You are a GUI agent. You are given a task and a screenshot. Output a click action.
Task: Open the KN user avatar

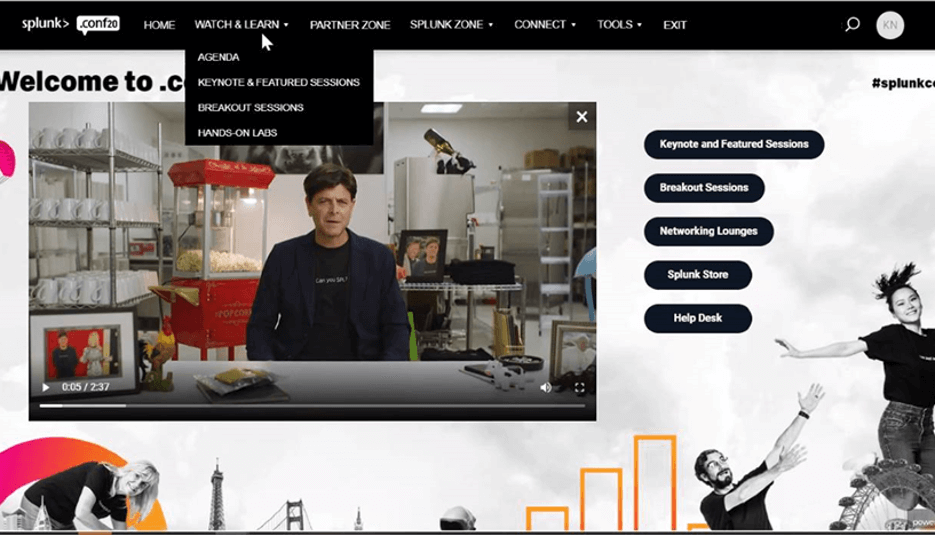pos(890,25)
